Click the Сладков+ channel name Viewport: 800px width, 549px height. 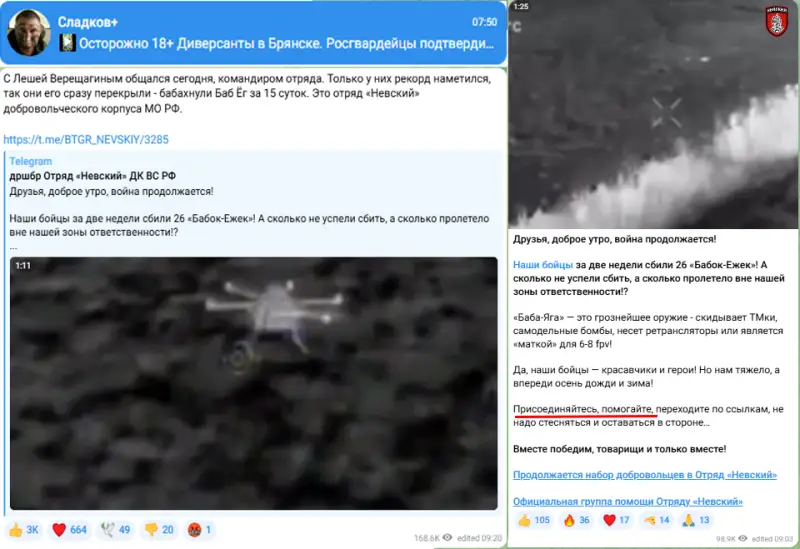point(88,22)
